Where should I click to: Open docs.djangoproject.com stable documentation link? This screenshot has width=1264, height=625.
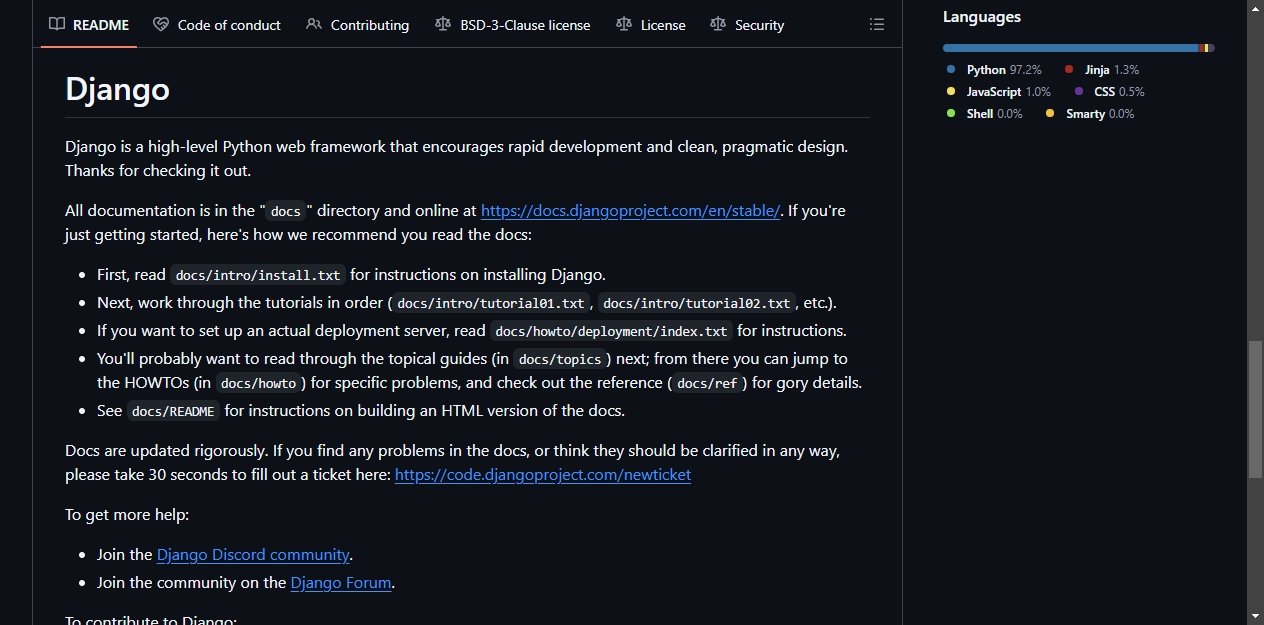(x=630, y=211)
